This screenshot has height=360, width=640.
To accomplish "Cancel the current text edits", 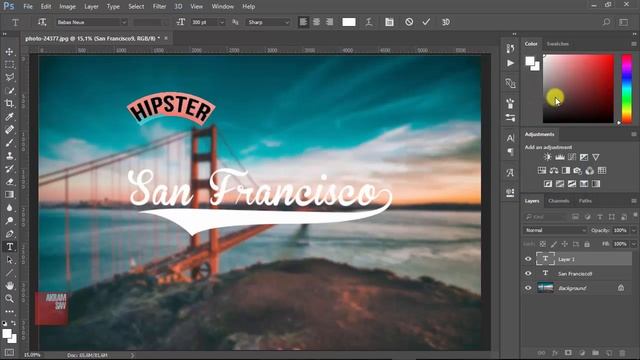I will tap(409, 22).
